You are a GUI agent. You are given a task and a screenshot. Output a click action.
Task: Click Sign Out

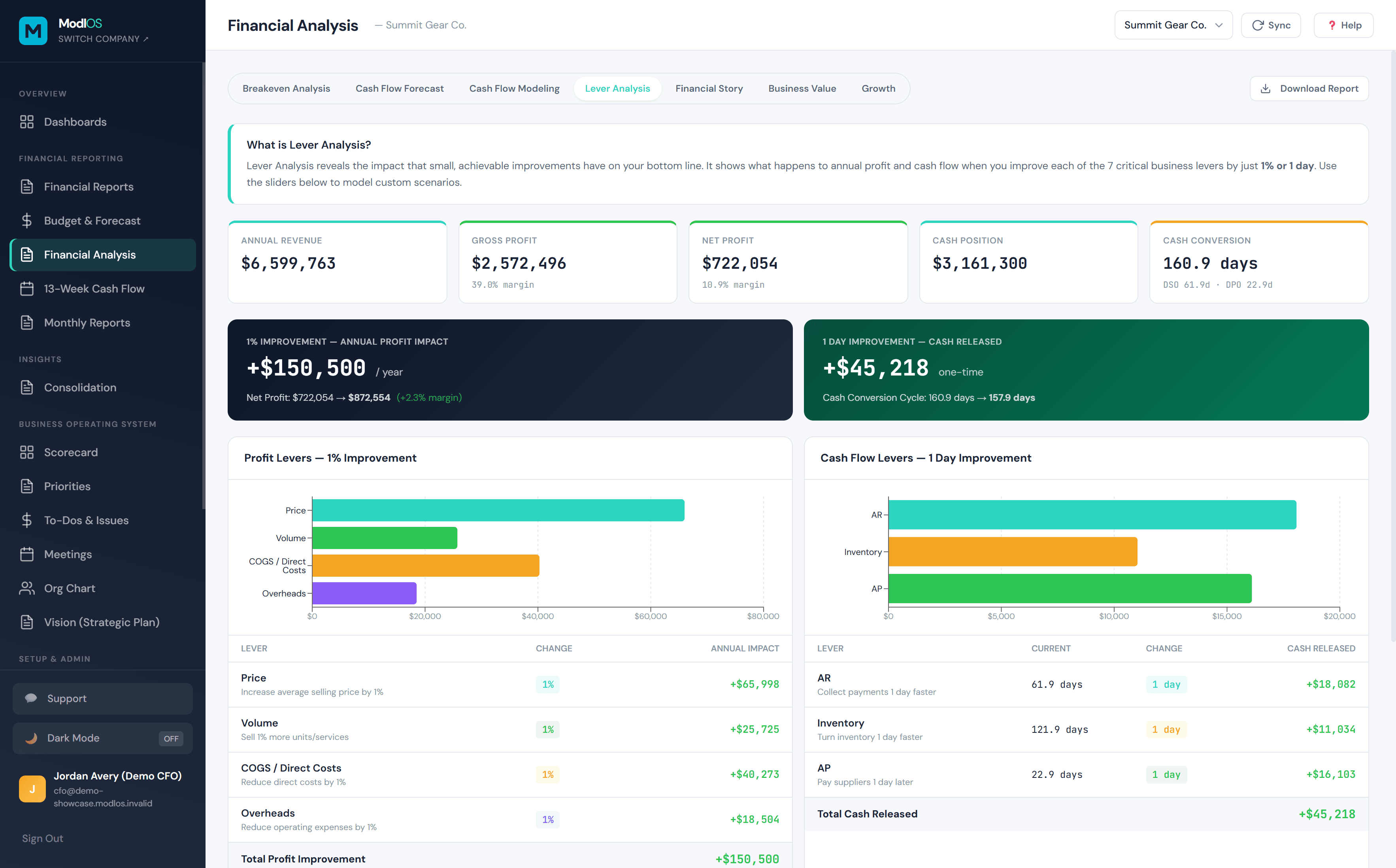pyautogui.click(x=42, y=838)
